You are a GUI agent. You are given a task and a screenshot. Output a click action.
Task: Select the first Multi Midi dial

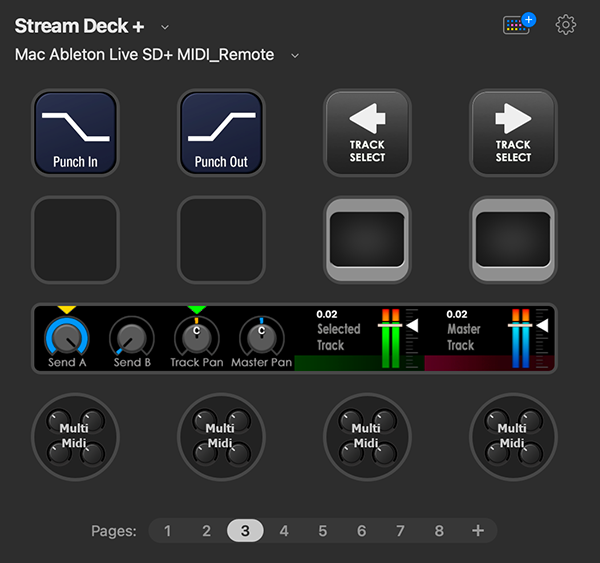click(75, 437)
